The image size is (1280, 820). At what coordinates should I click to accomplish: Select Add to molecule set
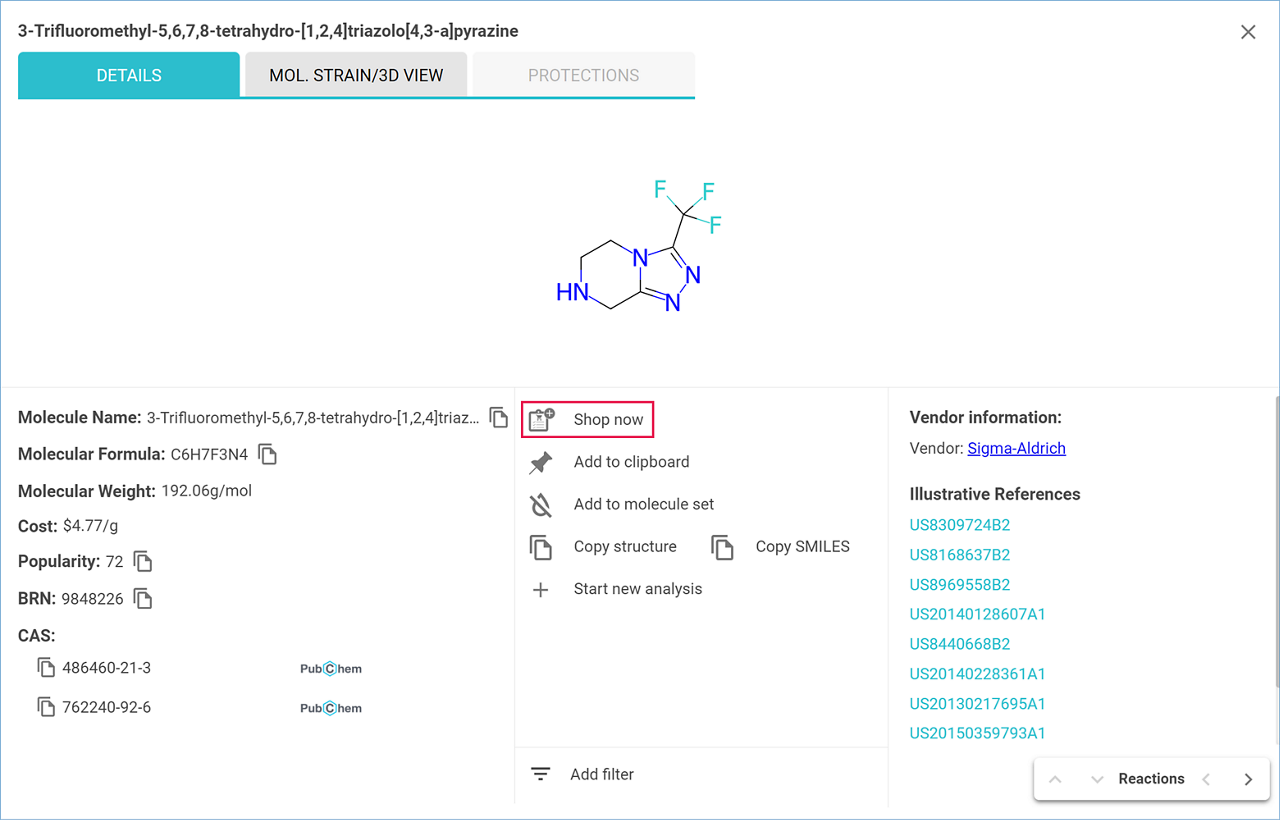pyautogui.click(x=644, y=504)
